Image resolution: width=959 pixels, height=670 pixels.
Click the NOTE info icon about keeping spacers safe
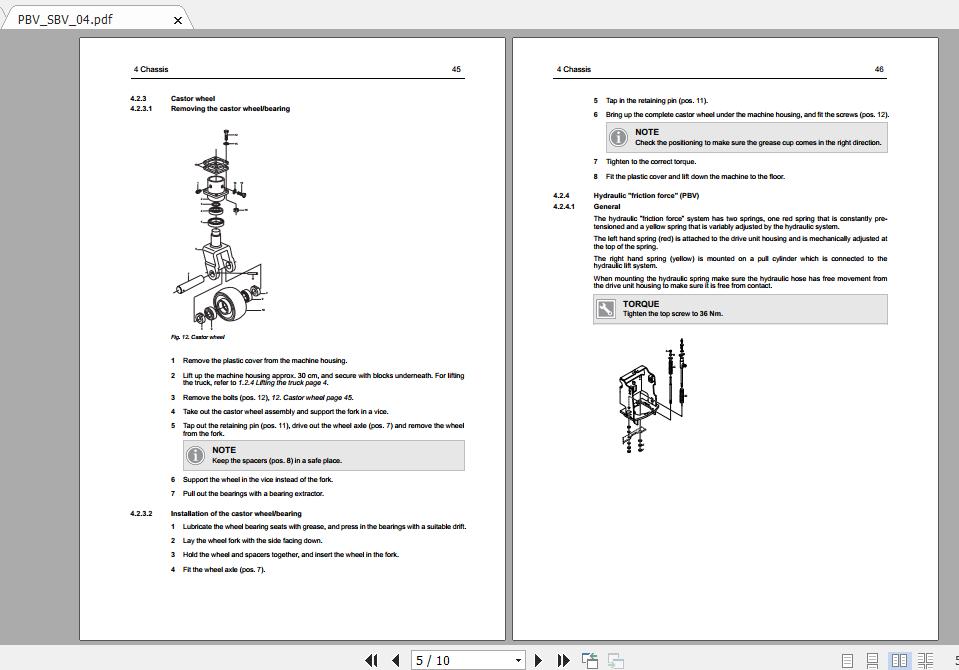195,455
